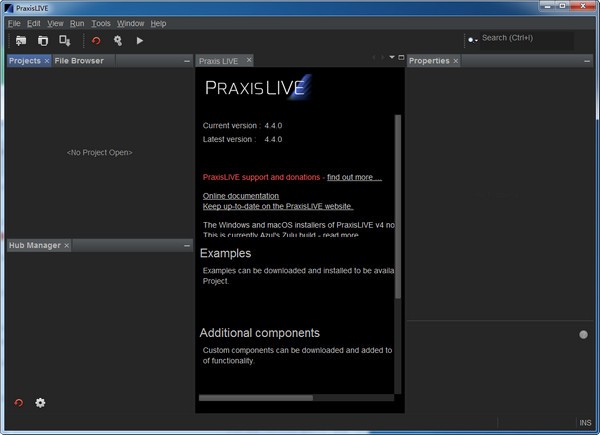
Task: Maximize the editor window area
Action: coord(401,58)
